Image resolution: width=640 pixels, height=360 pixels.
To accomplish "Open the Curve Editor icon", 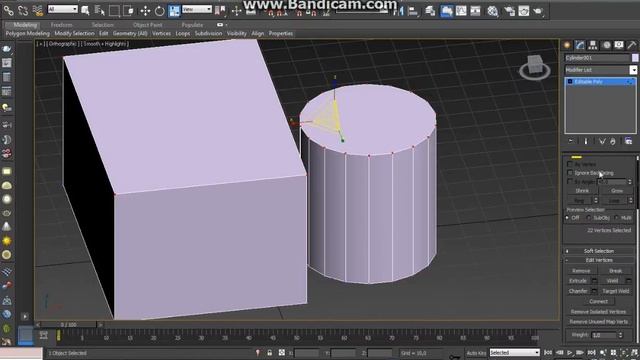I will click(461, 11).
